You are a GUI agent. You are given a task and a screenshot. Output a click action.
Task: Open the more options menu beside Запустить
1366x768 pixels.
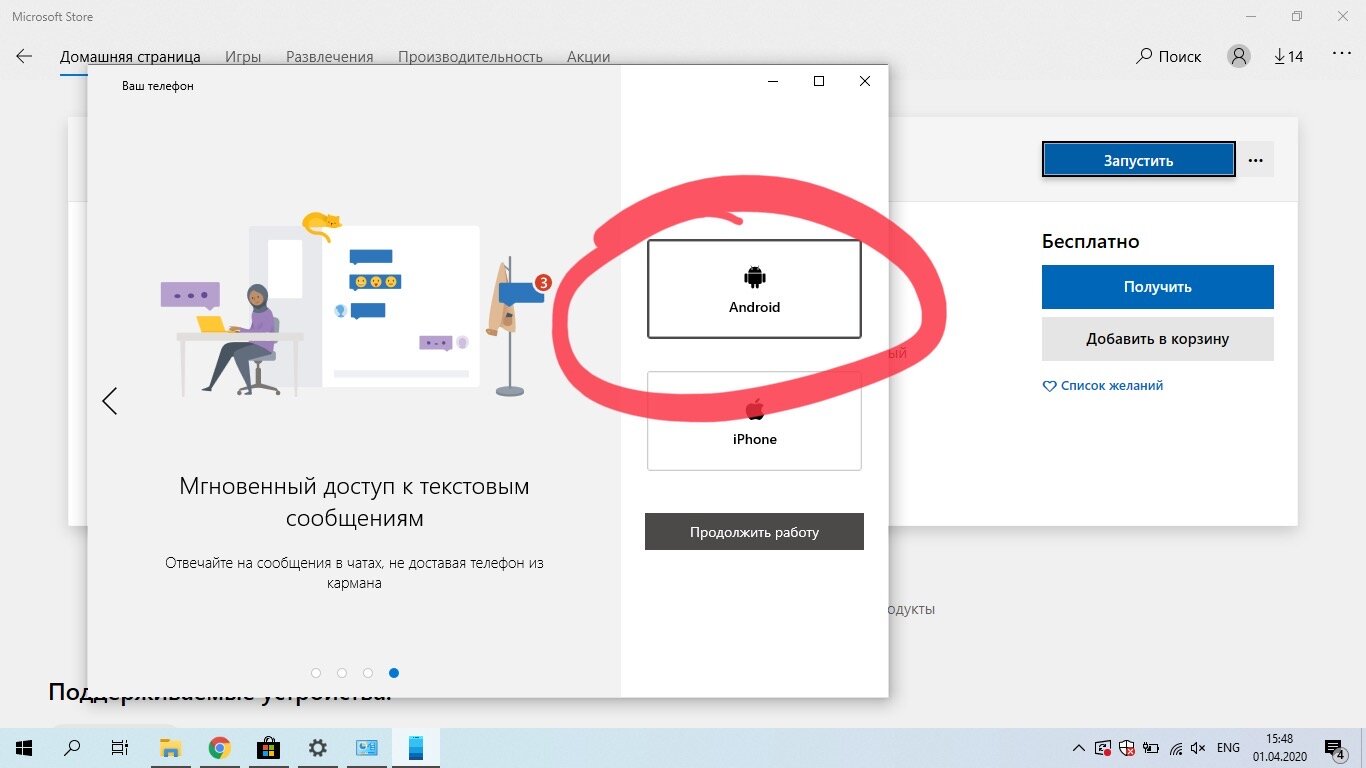coord(1256,160)
